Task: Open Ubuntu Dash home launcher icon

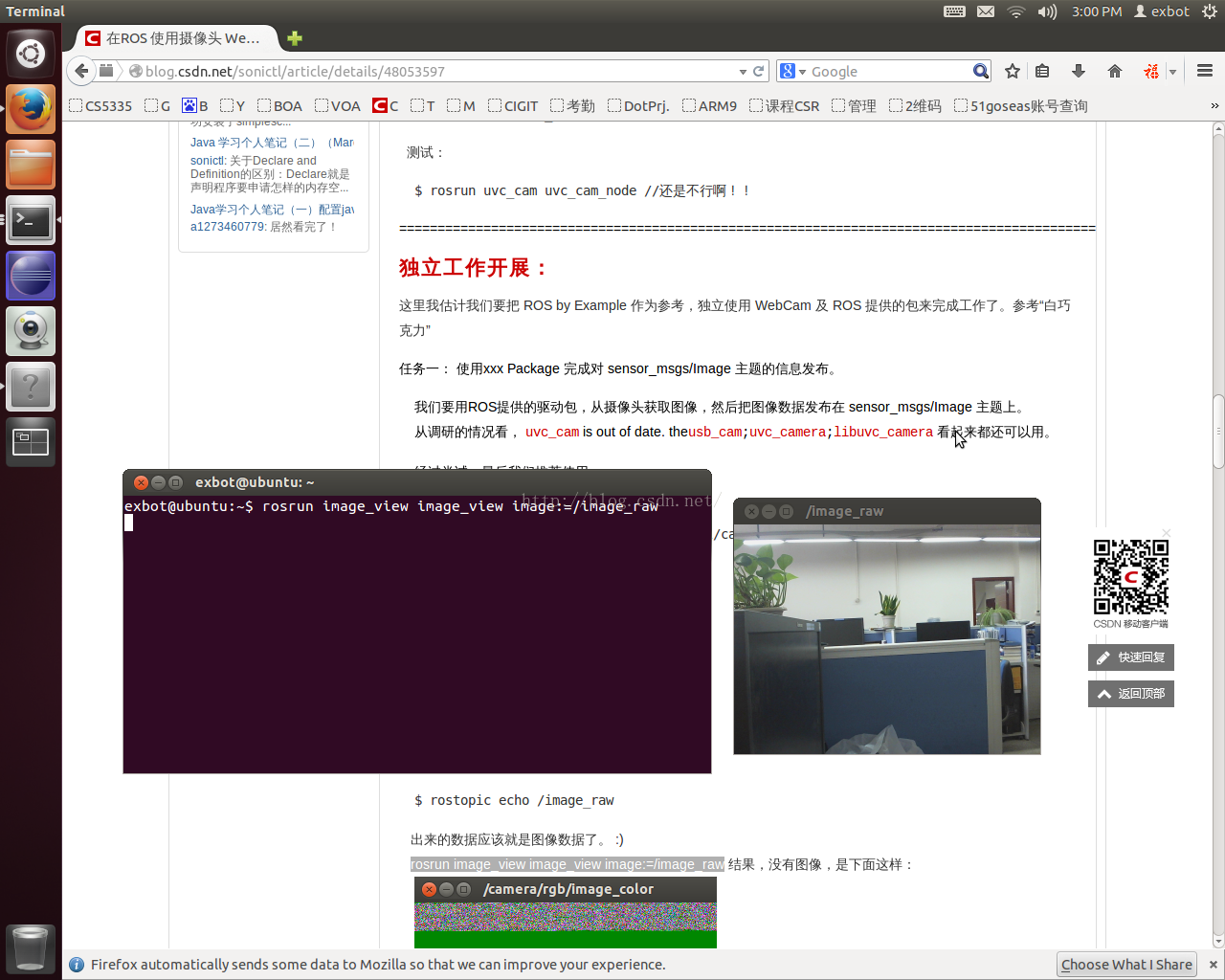Action: 31,54
